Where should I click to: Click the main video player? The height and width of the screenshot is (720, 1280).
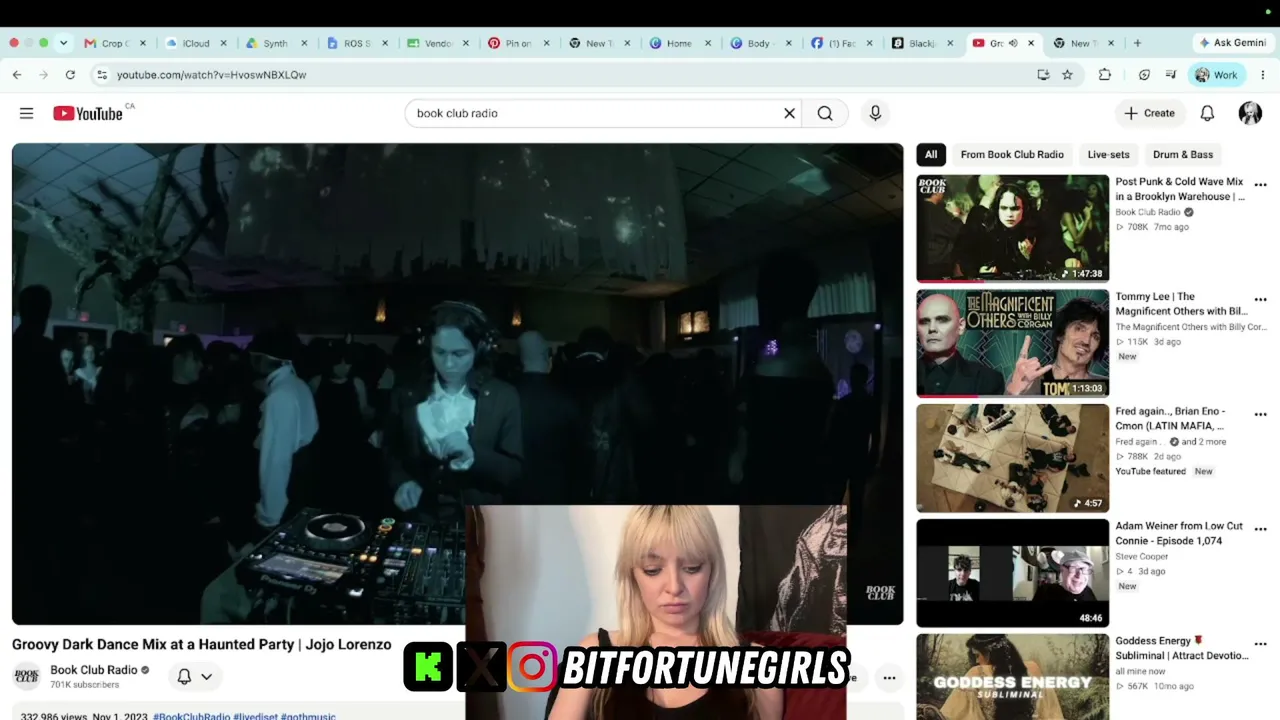click(x=457, y=384)
